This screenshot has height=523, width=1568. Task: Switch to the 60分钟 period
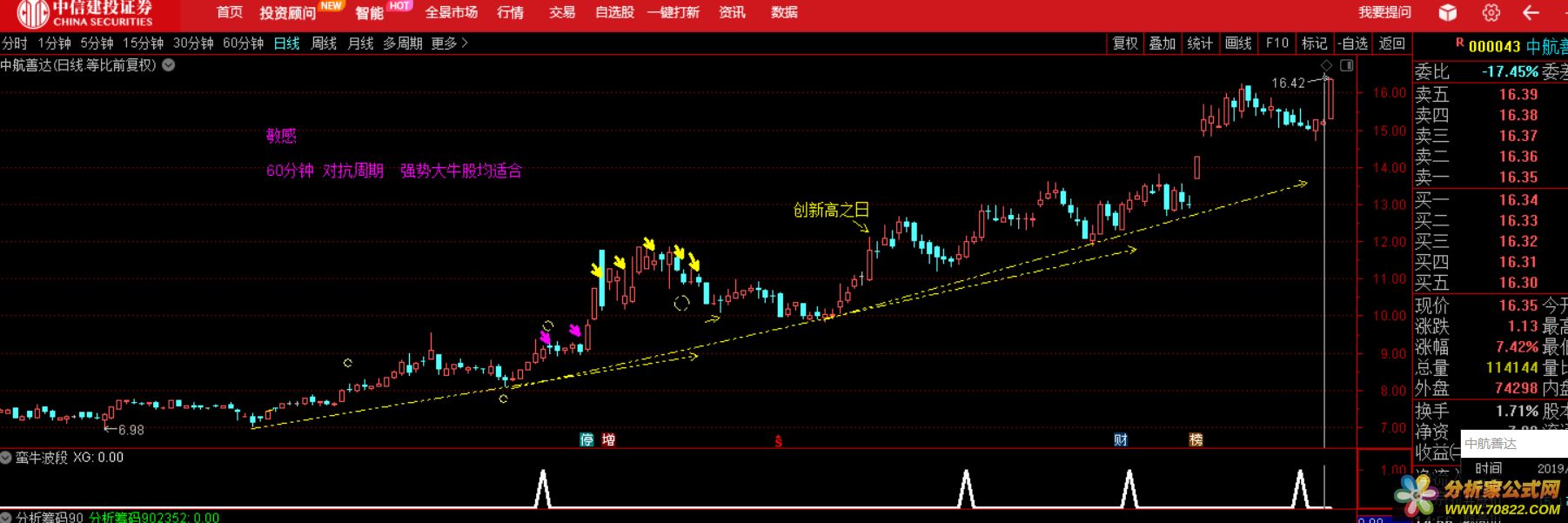[x=243, y=43]
